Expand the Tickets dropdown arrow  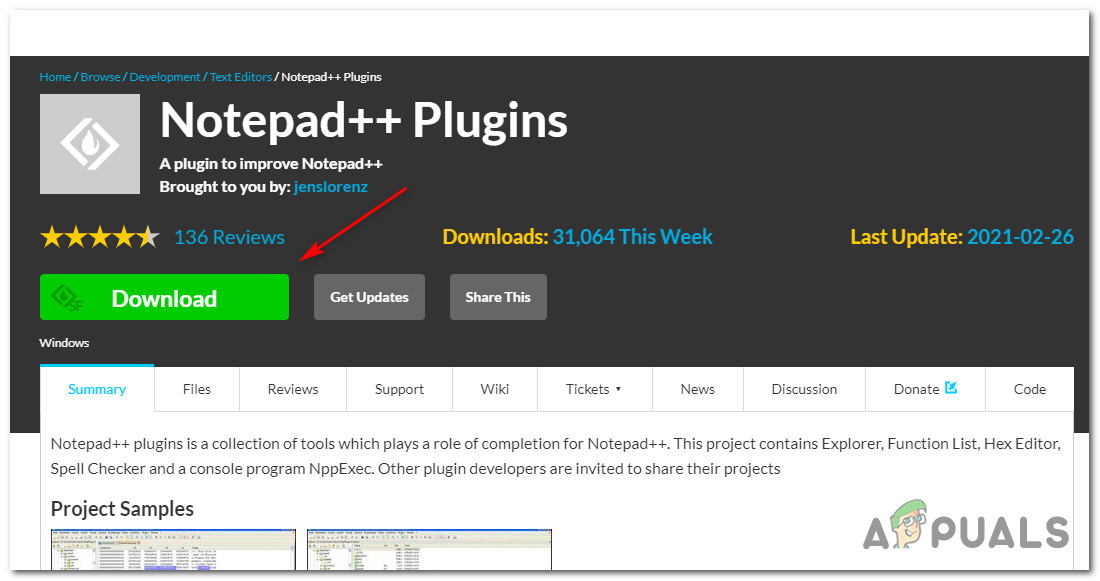pyautogui.click(x=618, y=389)
